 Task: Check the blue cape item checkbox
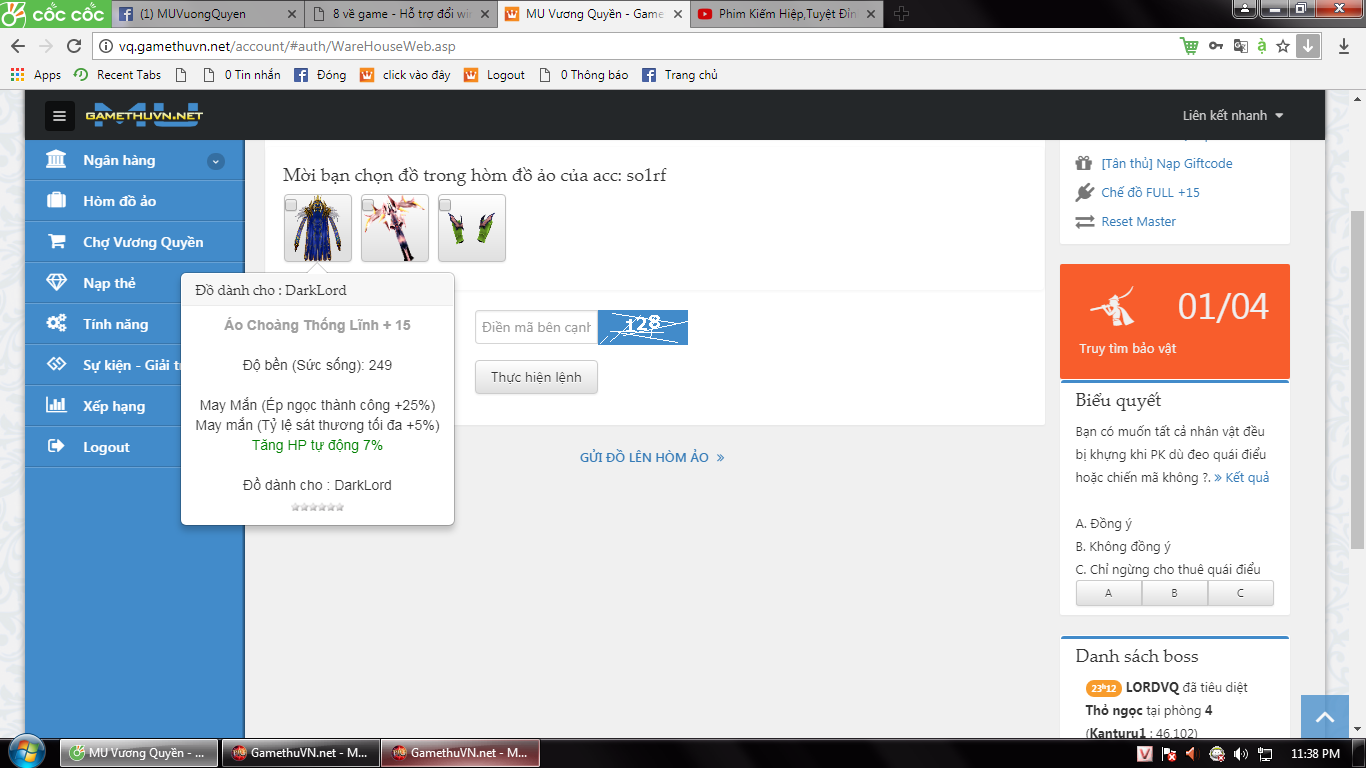tap(291, 205)
